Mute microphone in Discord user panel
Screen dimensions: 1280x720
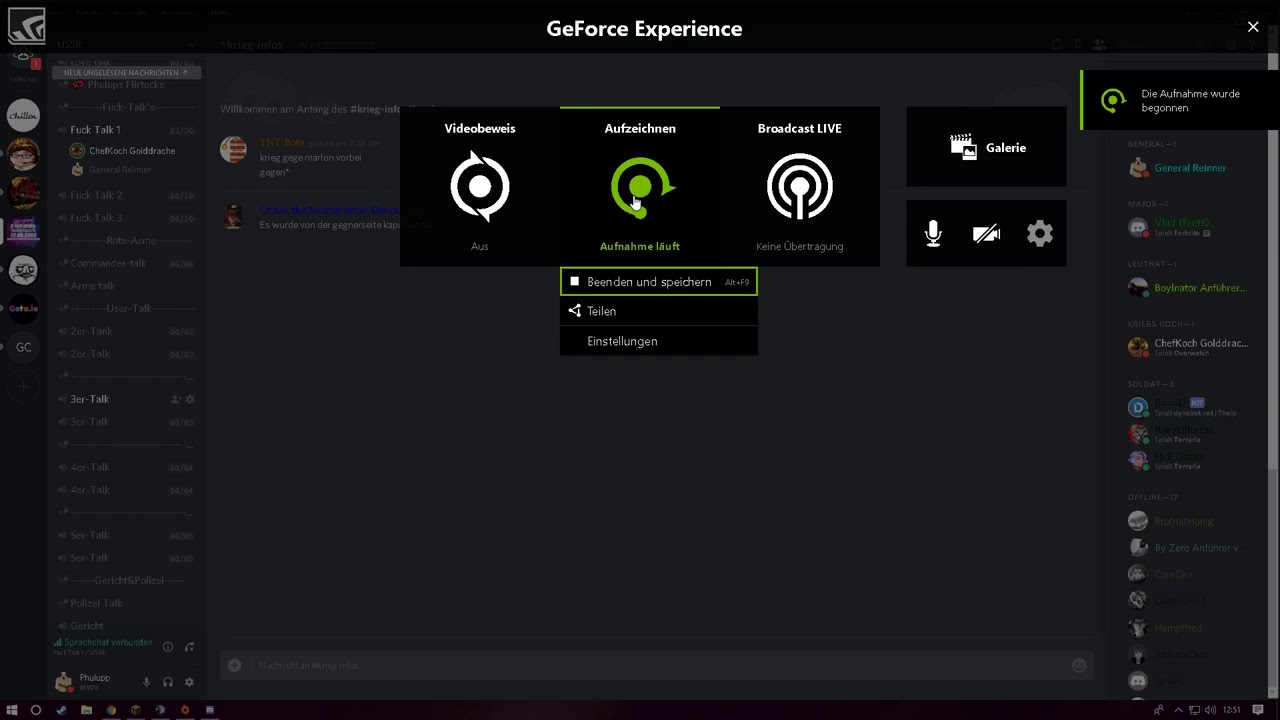pos(146,682)
